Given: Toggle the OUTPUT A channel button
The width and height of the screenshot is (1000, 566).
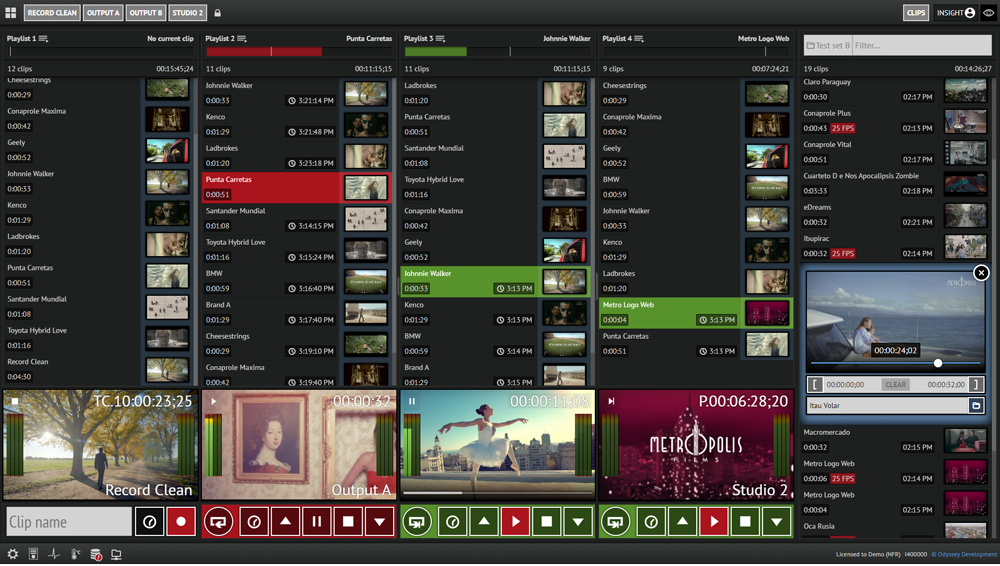Looking at the screenshot, I should coord(103,13).
